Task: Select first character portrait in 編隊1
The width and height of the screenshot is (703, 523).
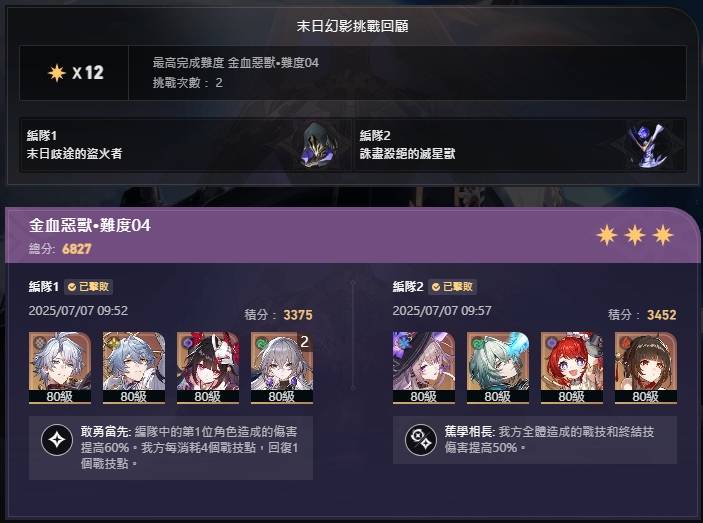Action: (60, 368)
